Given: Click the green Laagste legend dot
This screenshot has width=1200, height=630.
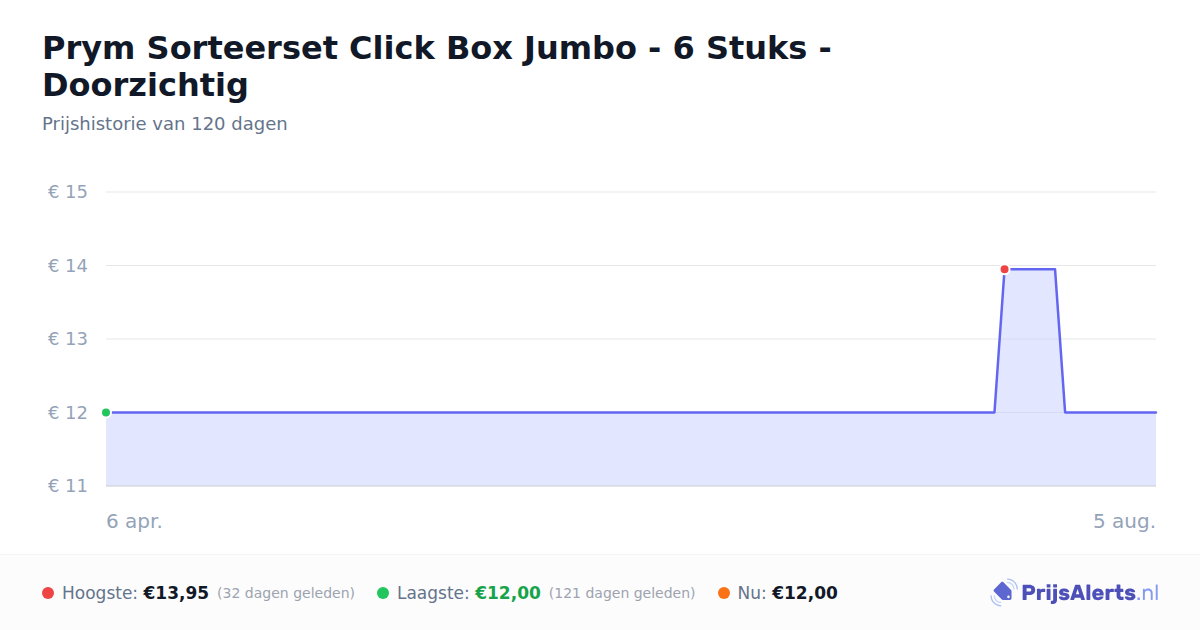Looking at the screenshot, I should pos(383,593).
